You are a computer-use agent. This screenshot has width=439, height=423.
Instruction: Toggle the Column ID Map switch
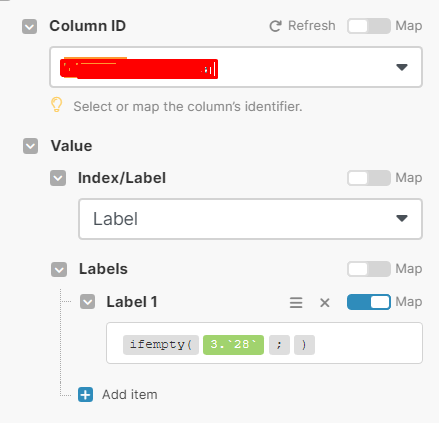click(369, 26)
